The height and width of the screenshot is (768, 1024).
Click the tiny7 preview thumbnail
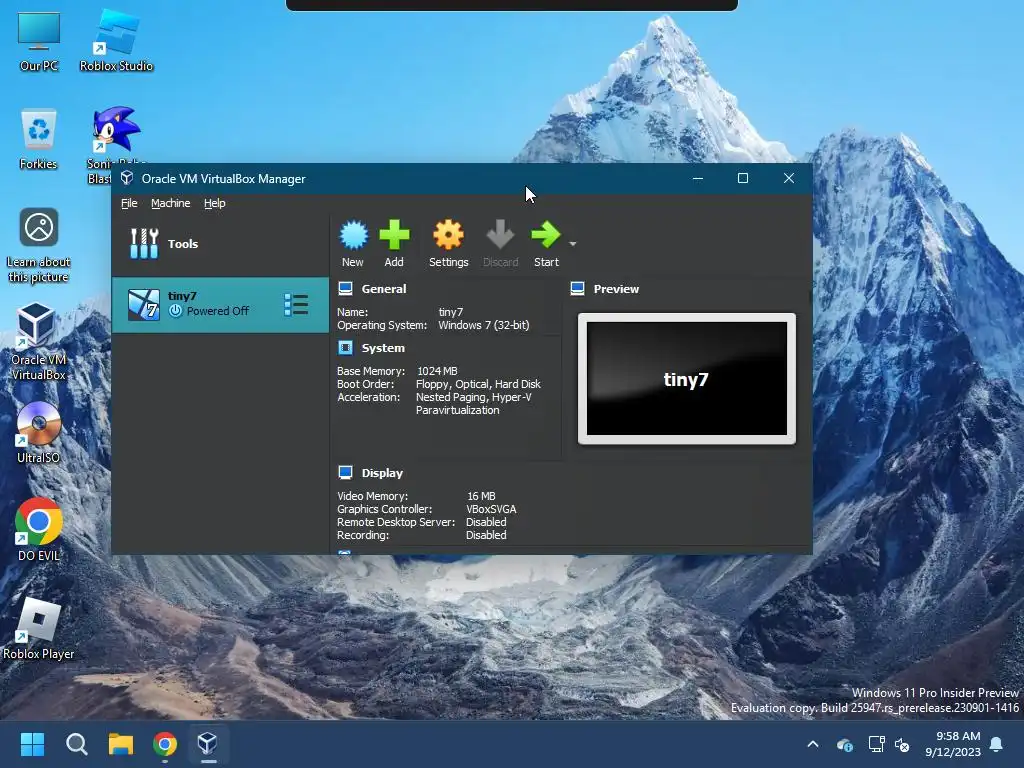686,379
